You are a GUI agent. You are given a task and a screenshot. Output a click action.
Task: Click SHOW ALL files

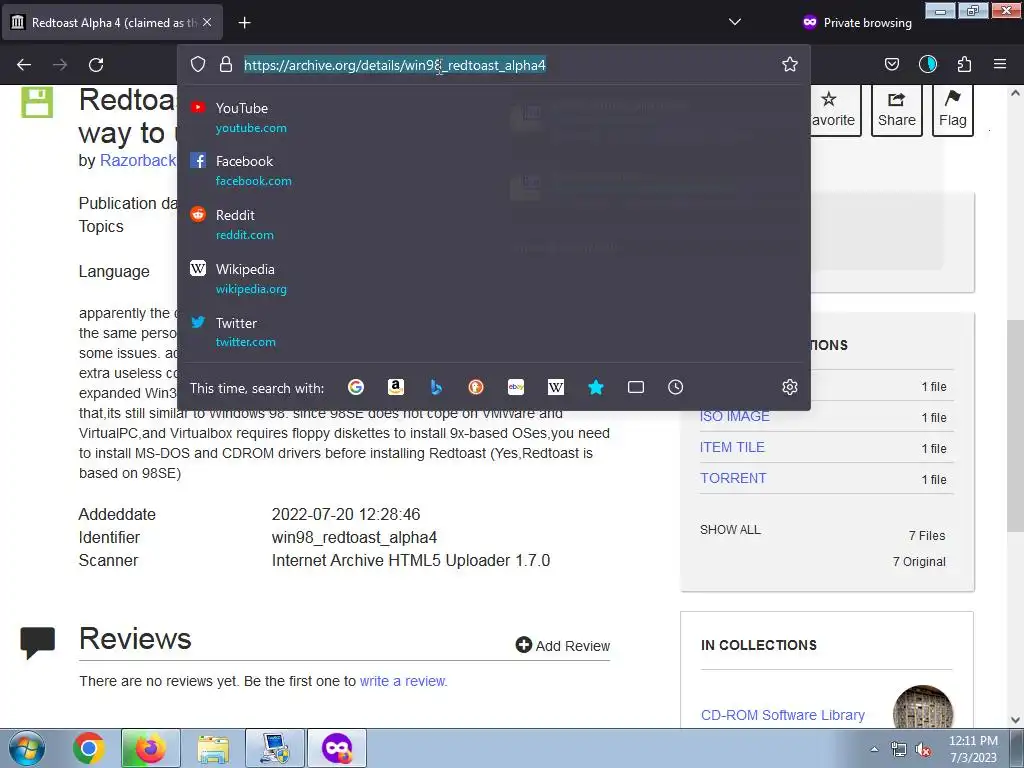click(730, 530)
